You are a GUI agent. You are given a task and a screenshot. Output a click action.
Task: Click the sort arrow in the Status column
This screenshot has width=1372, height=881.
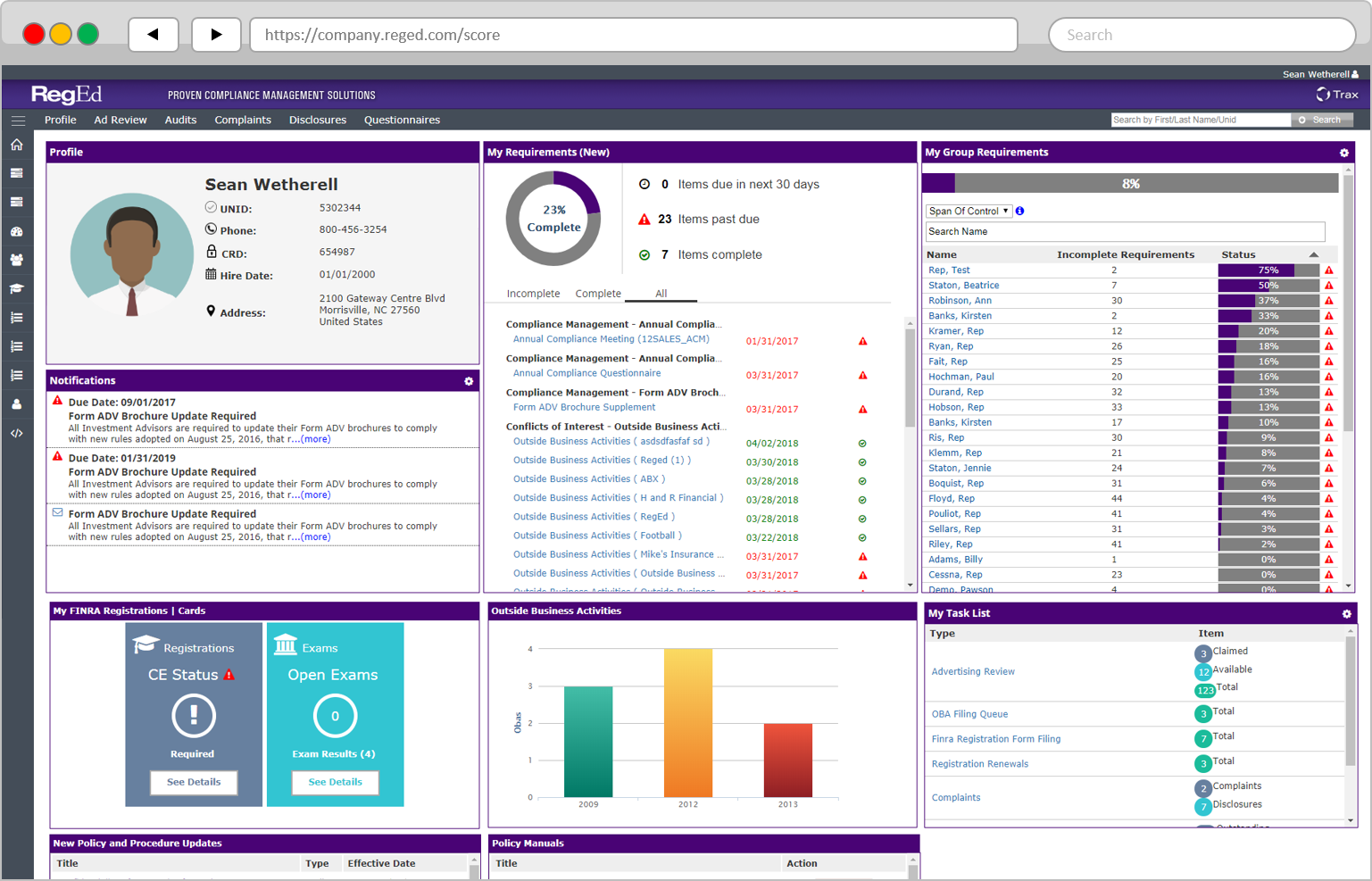tap(1314, 254)
